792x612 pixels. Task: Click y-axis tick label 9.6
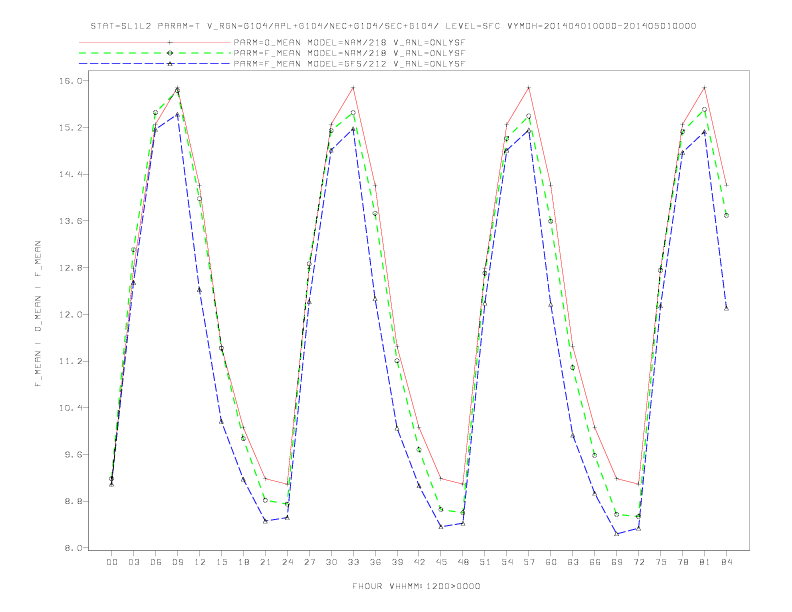coord(73,454)
